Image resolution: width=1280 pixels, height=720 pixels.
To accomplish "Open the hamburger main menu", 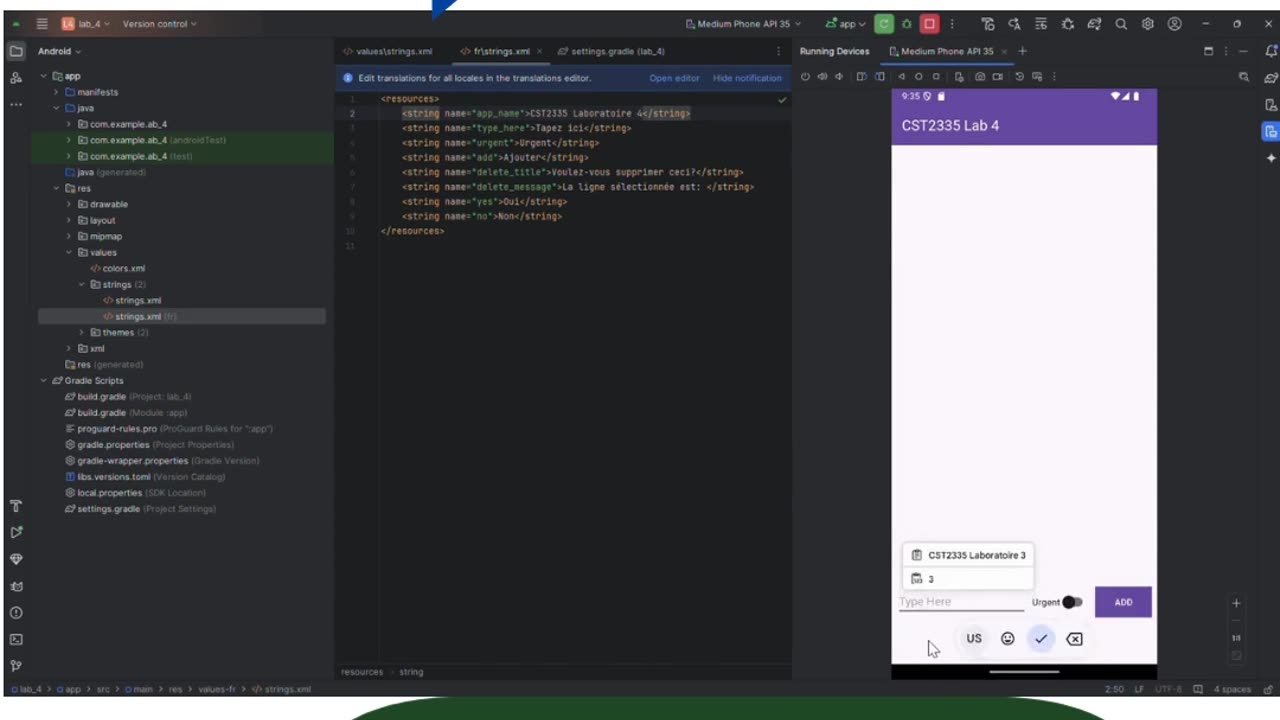I will [x=42, y=24].
